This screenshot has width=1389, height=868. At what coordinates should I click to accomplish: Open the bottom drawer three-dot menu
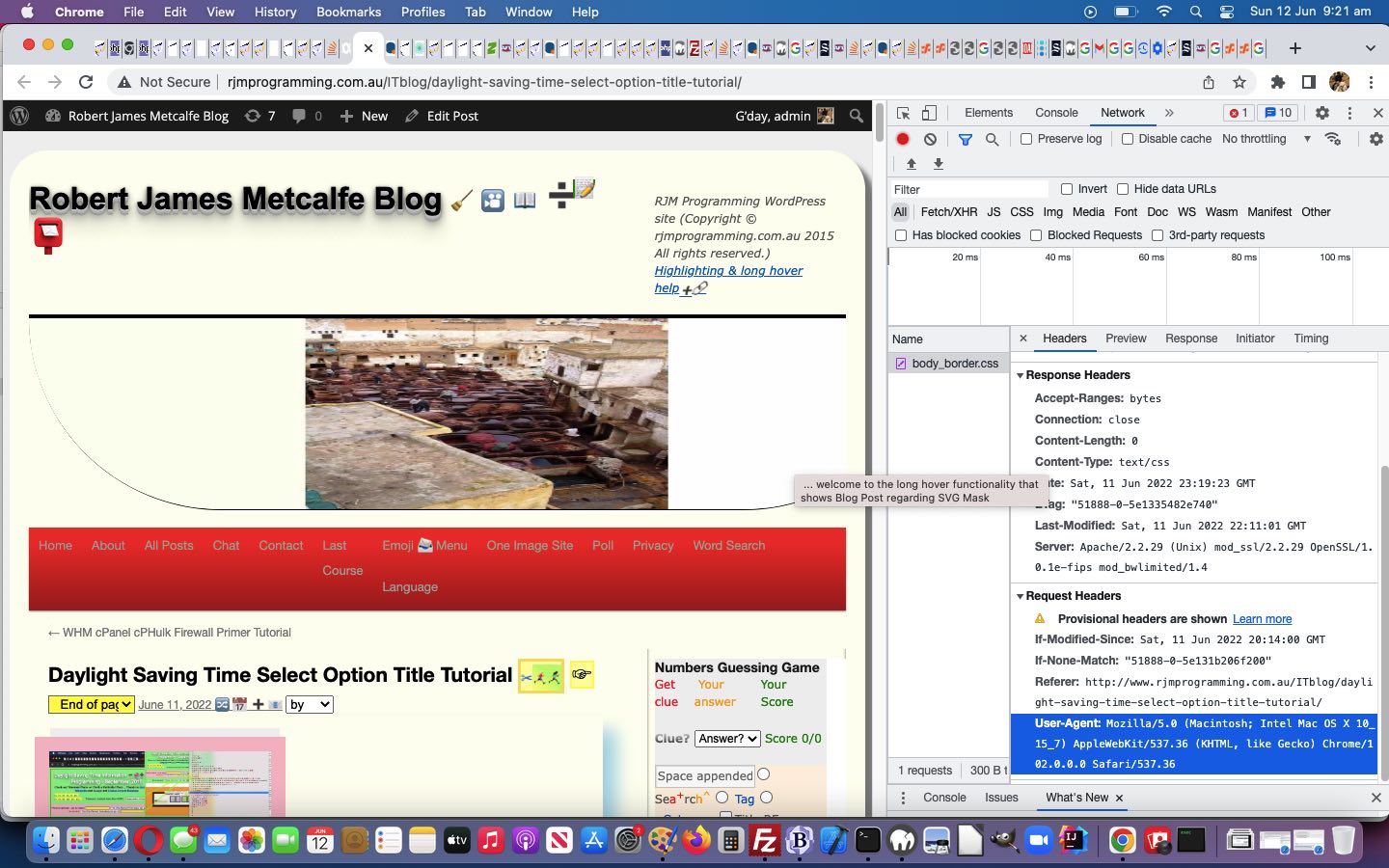pos(904,798)
